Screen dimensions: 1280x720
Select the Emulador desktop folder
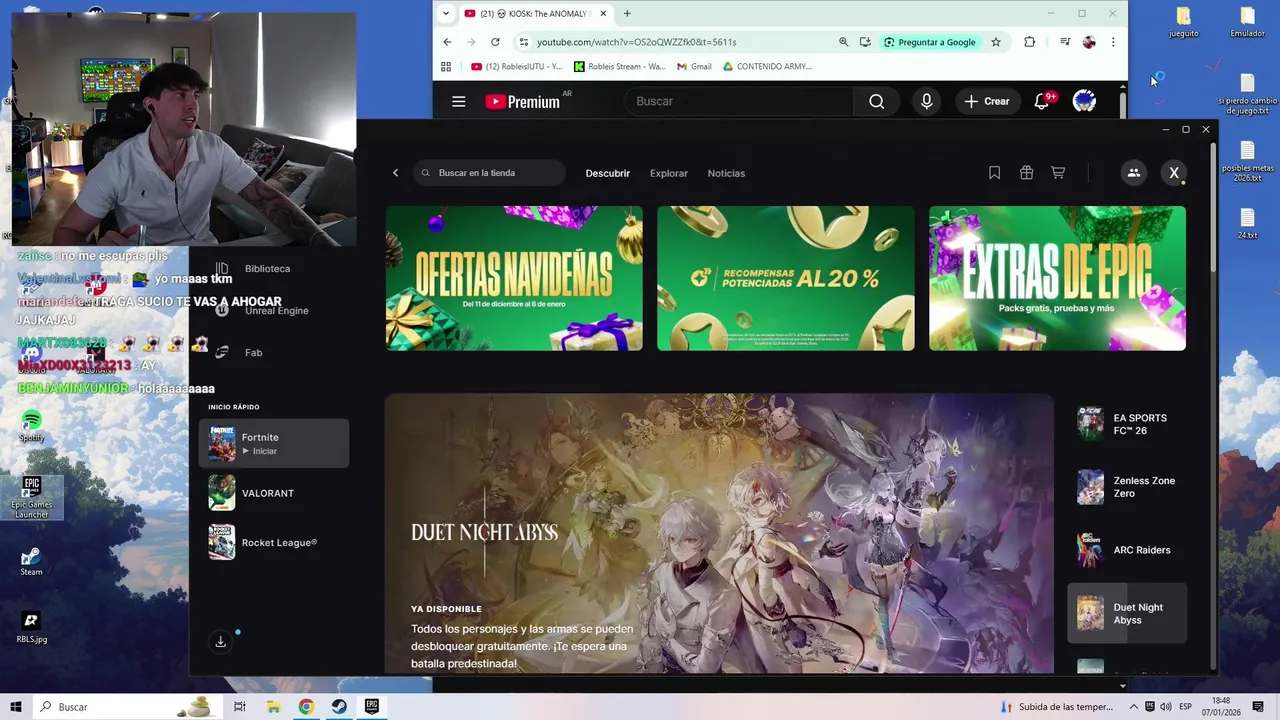coord(1247,22)
